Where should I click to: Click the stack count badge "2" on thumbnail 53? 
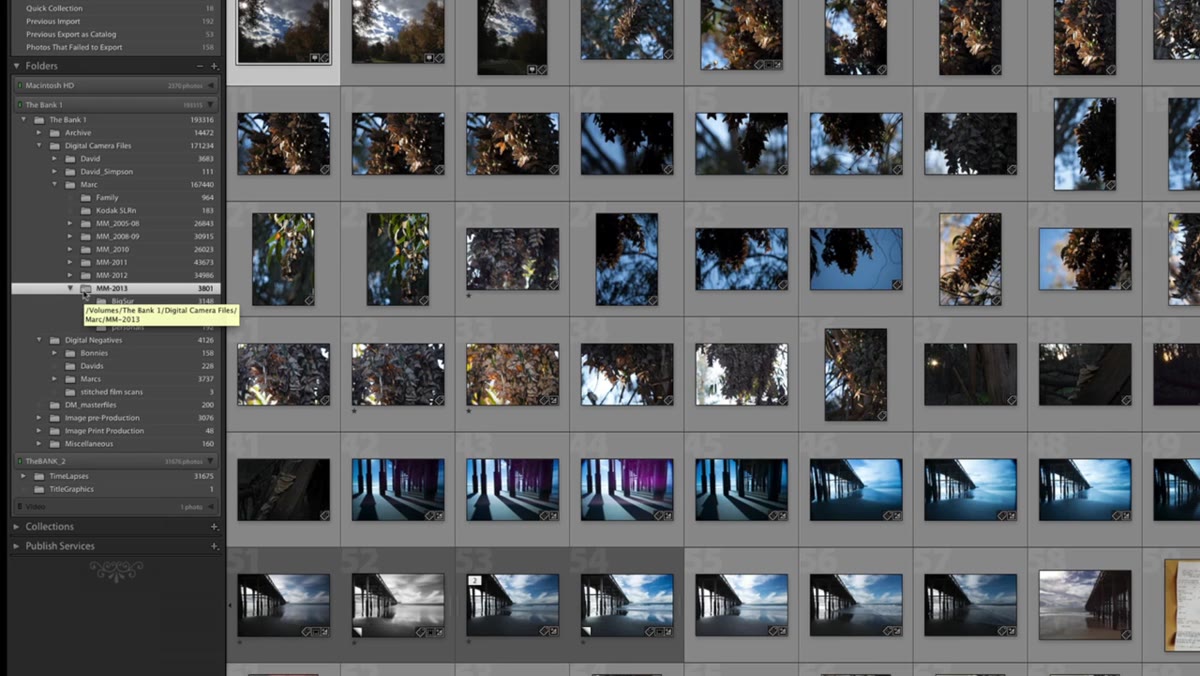[x=476, y=580]
